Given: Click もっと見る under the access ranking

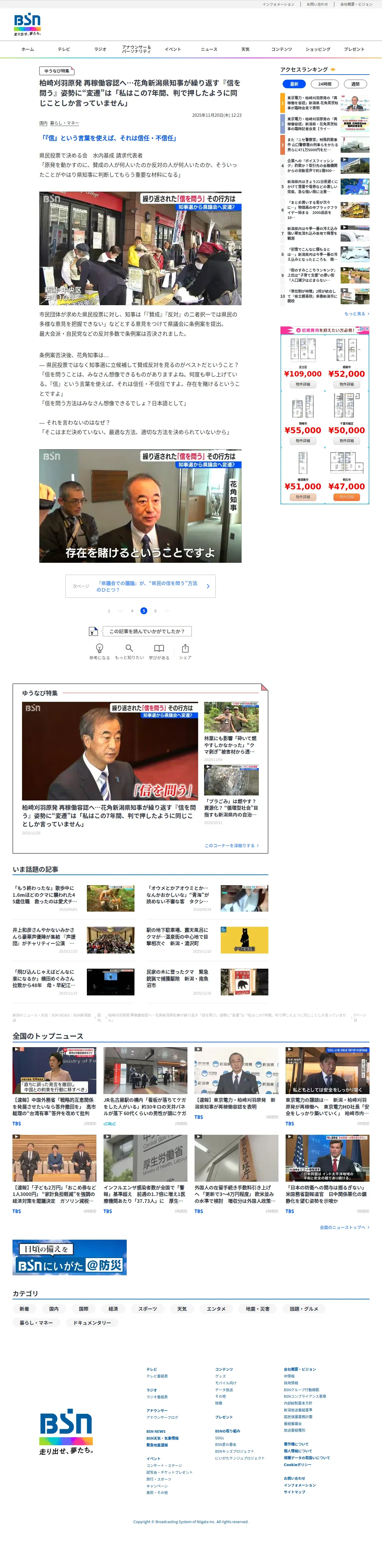Looking at the screenshot, I should coord(357,313).
